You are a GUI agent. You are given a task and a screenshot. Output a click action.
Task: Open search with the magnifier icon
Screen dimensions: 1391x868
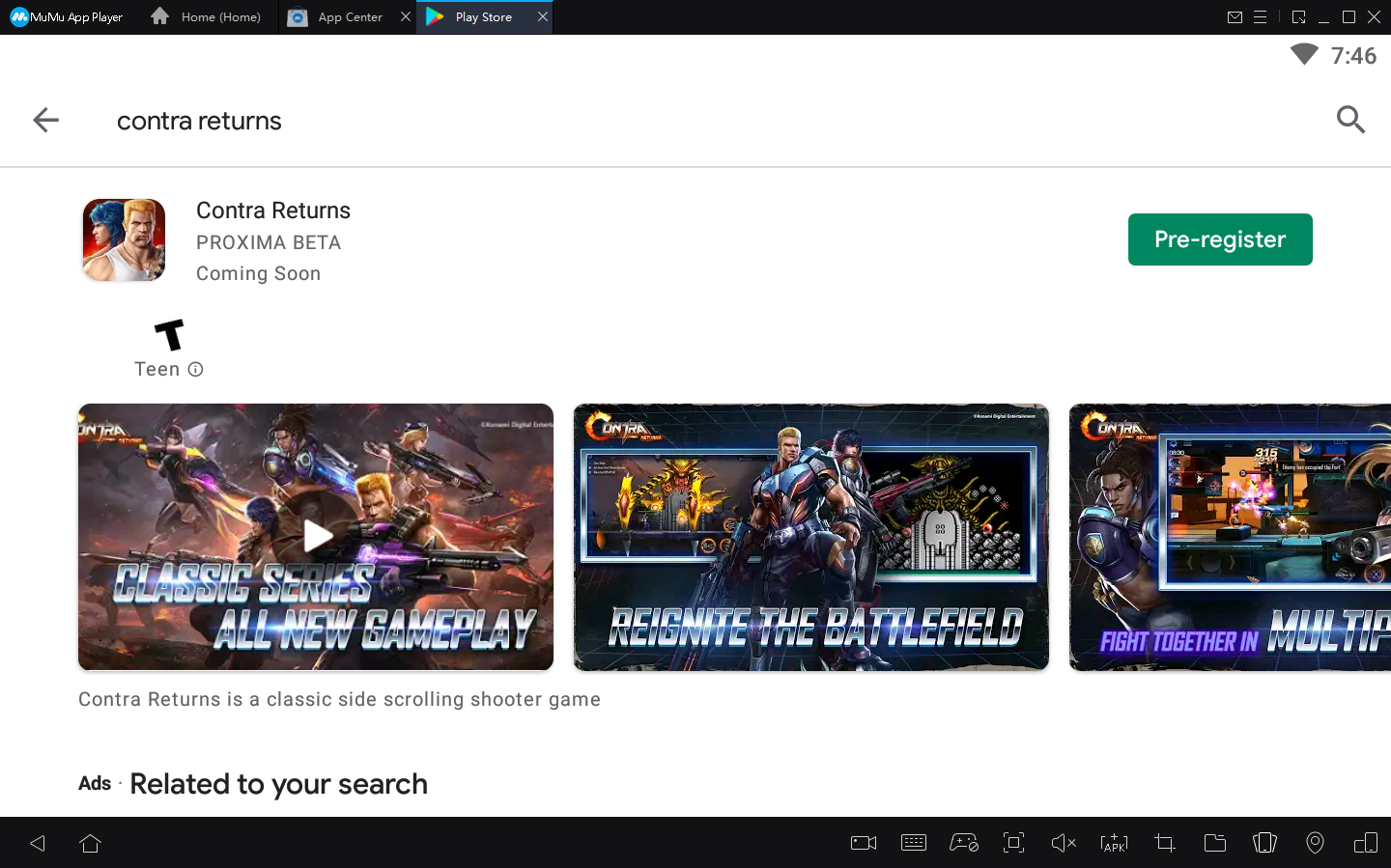[x=1350, y=120]
